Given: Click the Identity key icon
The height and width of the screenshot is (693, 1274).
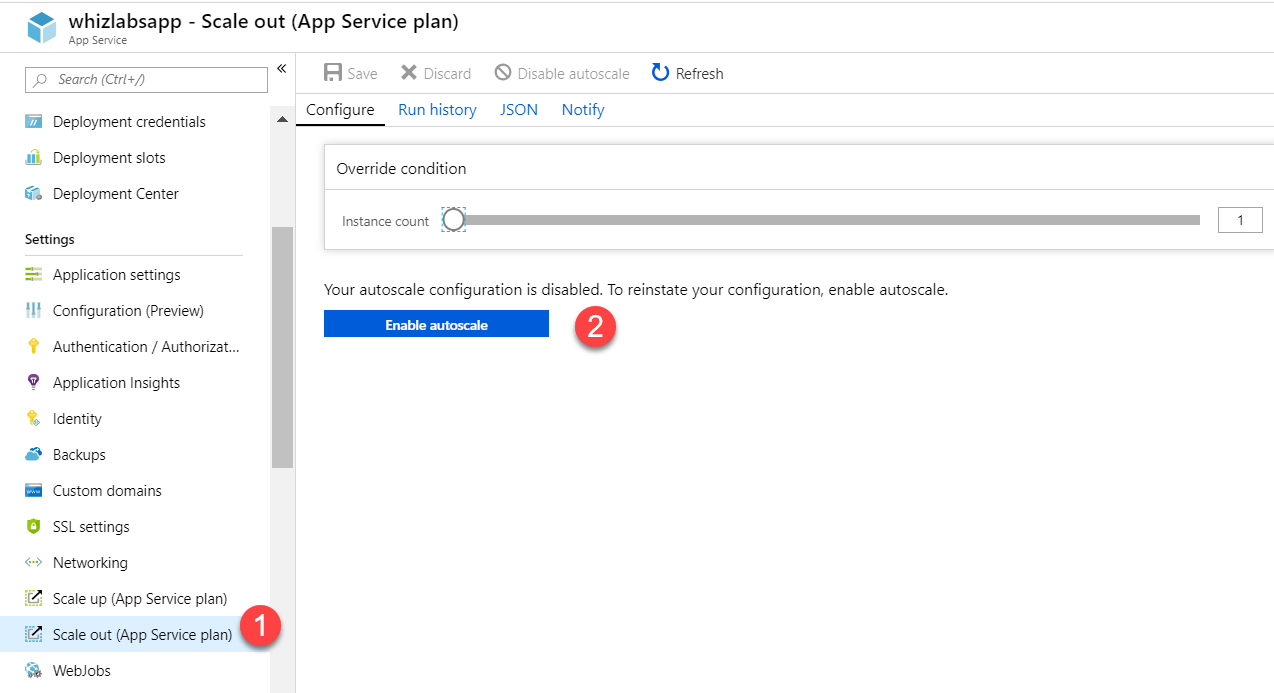Looking at the screenshot, I should click(34, 419).
